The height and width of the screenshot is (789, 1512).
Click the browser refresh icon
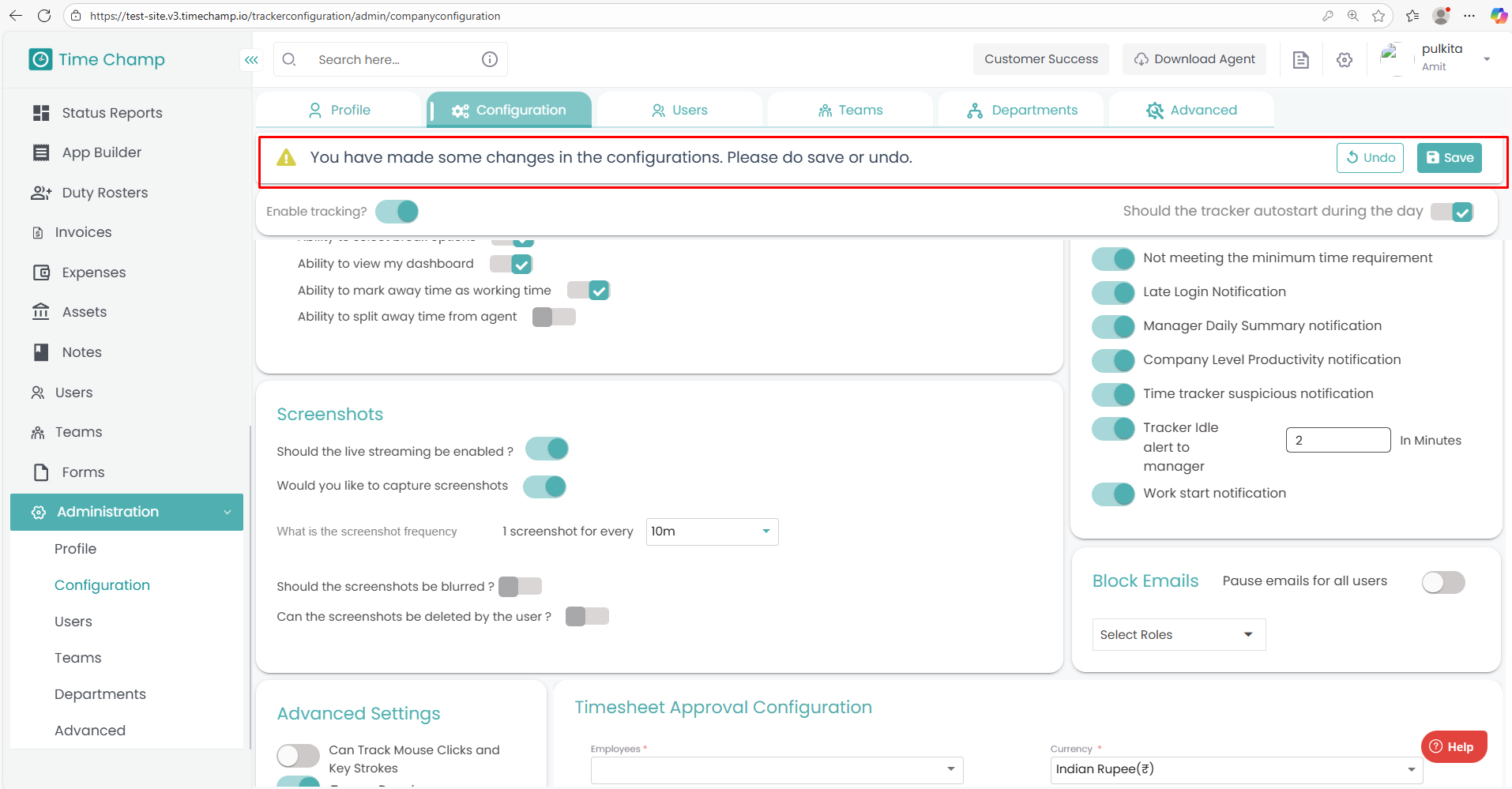click(x=44, y=16)
